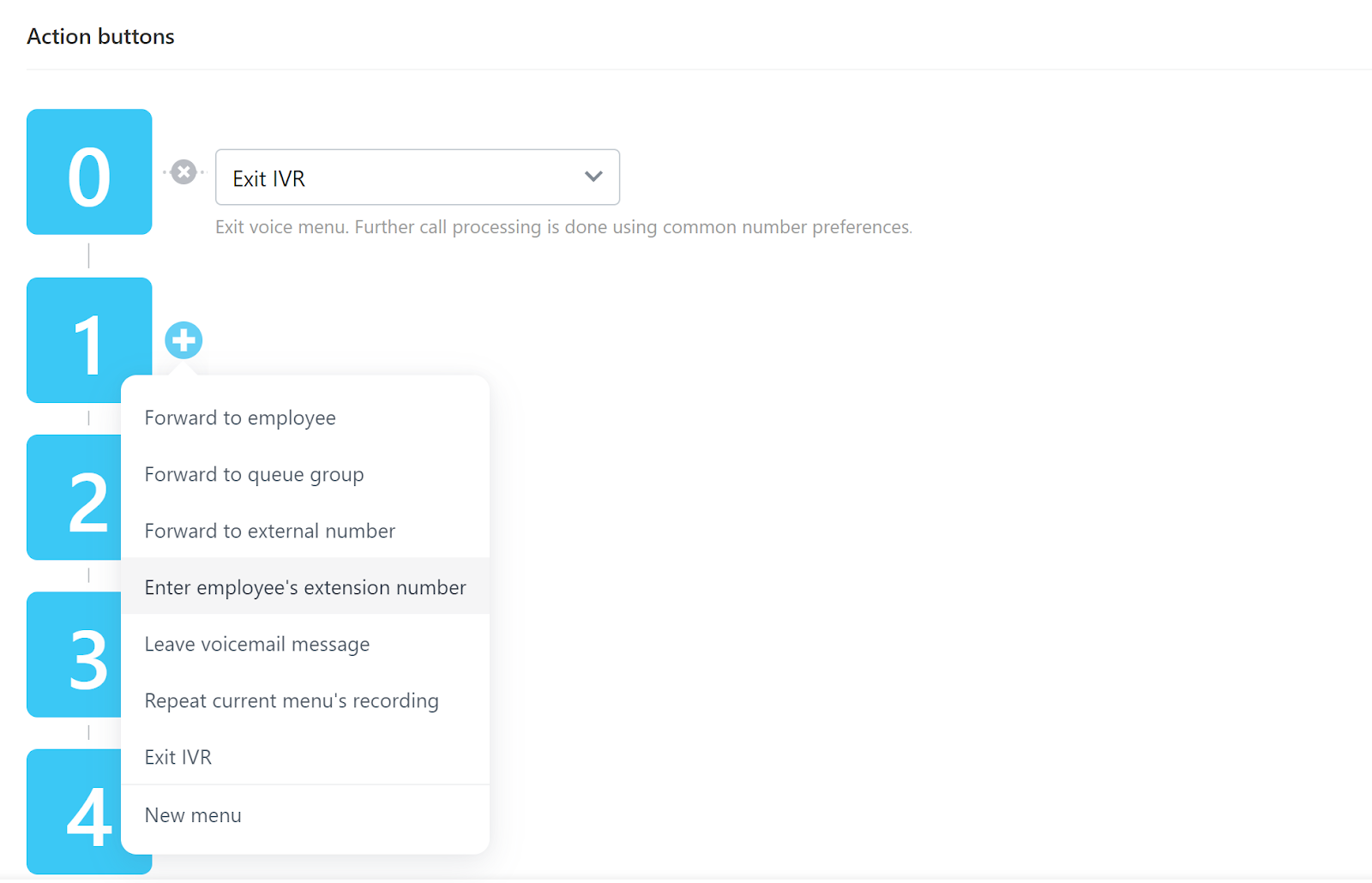Pick Forward to external number option
1372x883 pixels.
269,531
